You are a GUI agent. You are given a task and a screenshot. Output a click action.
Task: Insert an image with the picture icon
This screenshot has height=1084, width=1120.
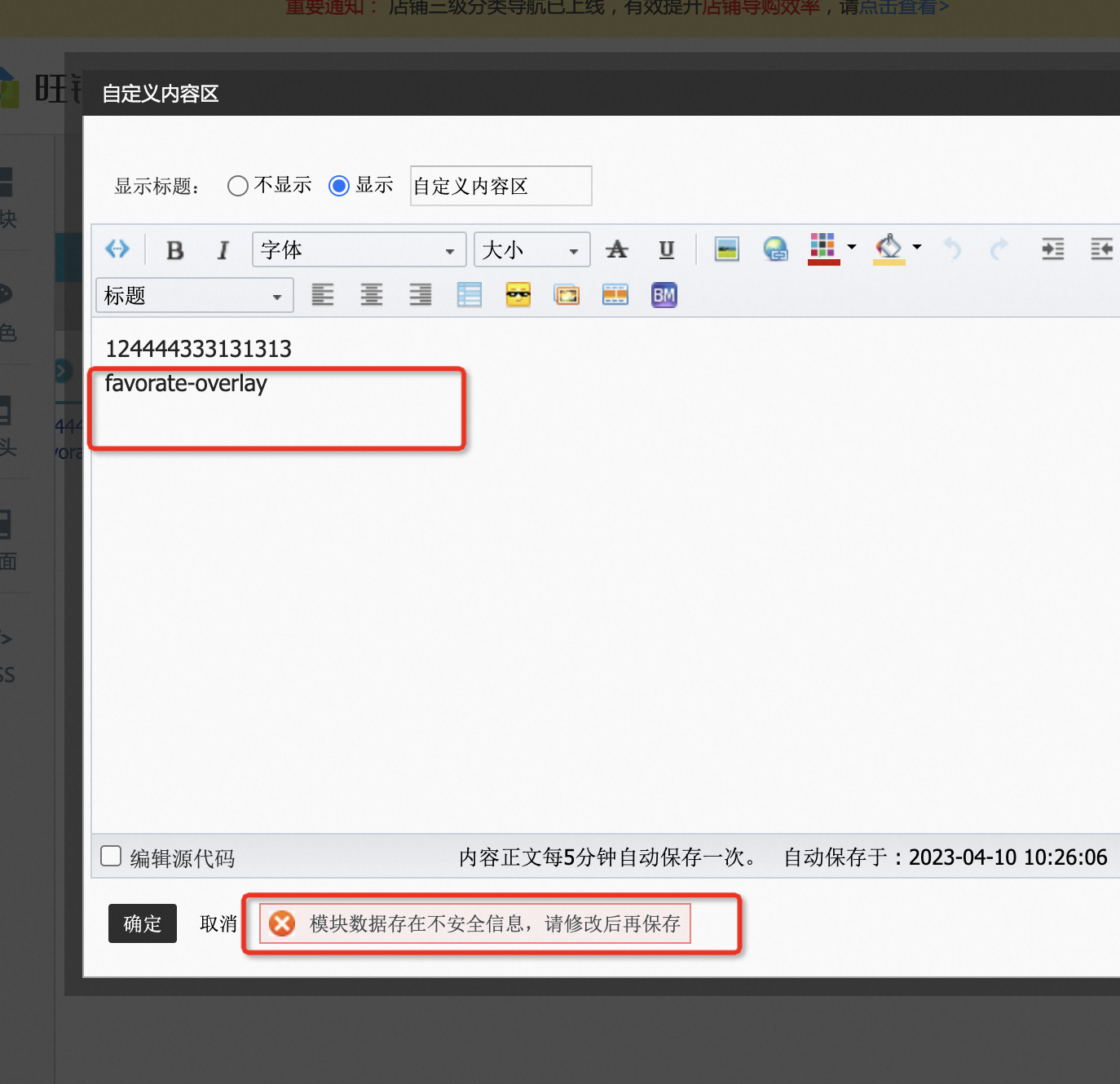click(x=726, y=249)
